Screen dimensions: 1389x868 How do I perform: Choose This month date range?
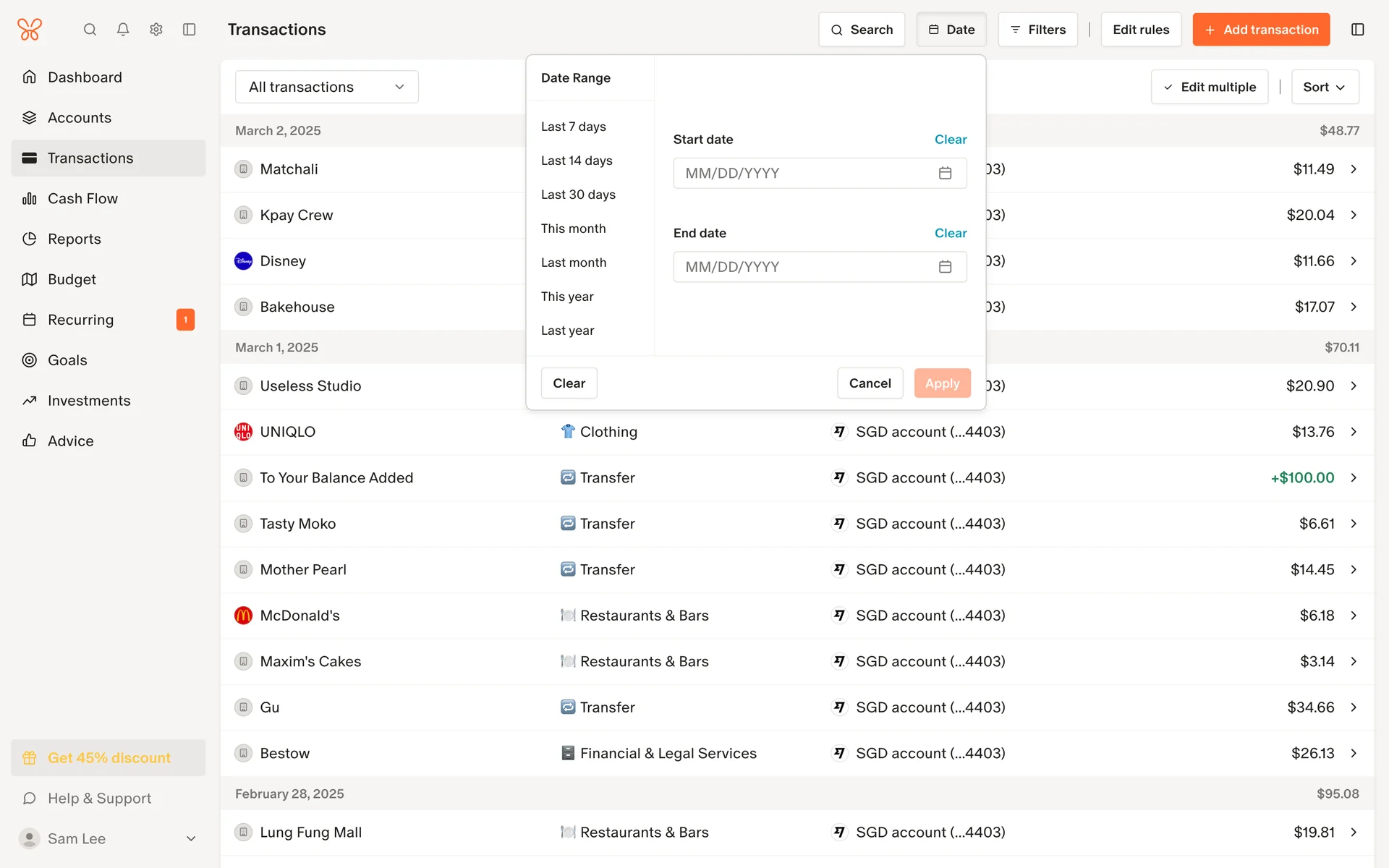click(573, 229)
